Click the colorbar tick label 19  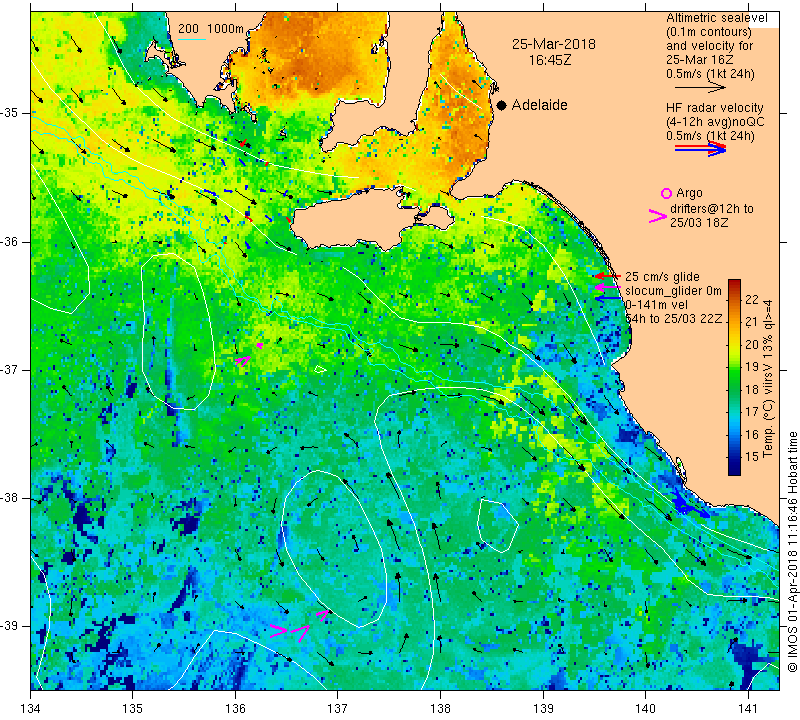[752, 367]
